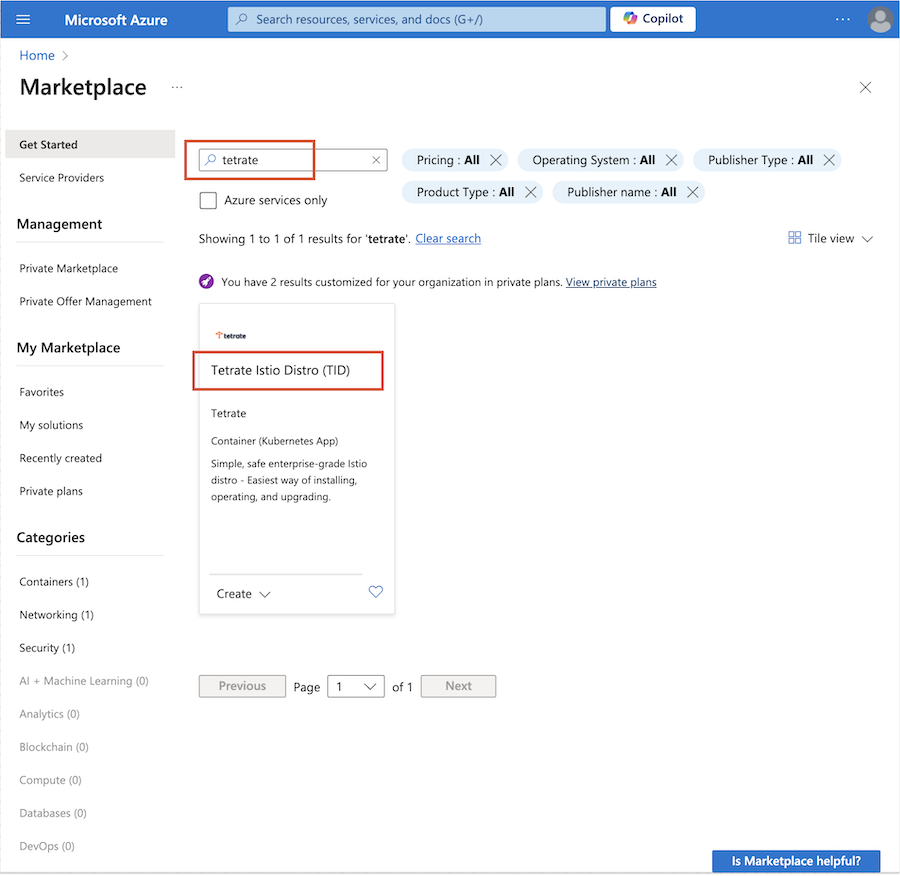Open the user account avatar

(x=879, y=20)
